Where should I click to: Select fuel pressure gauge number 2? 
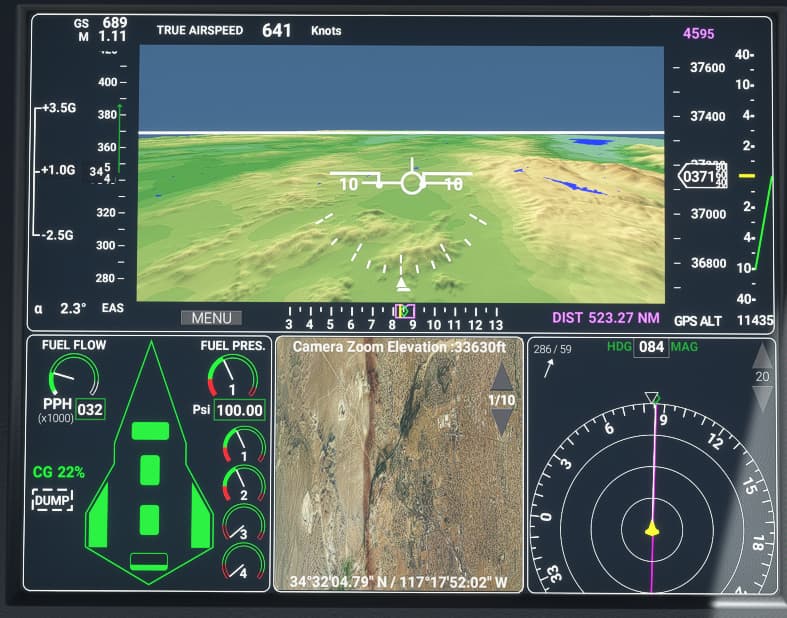coord(244,483)
